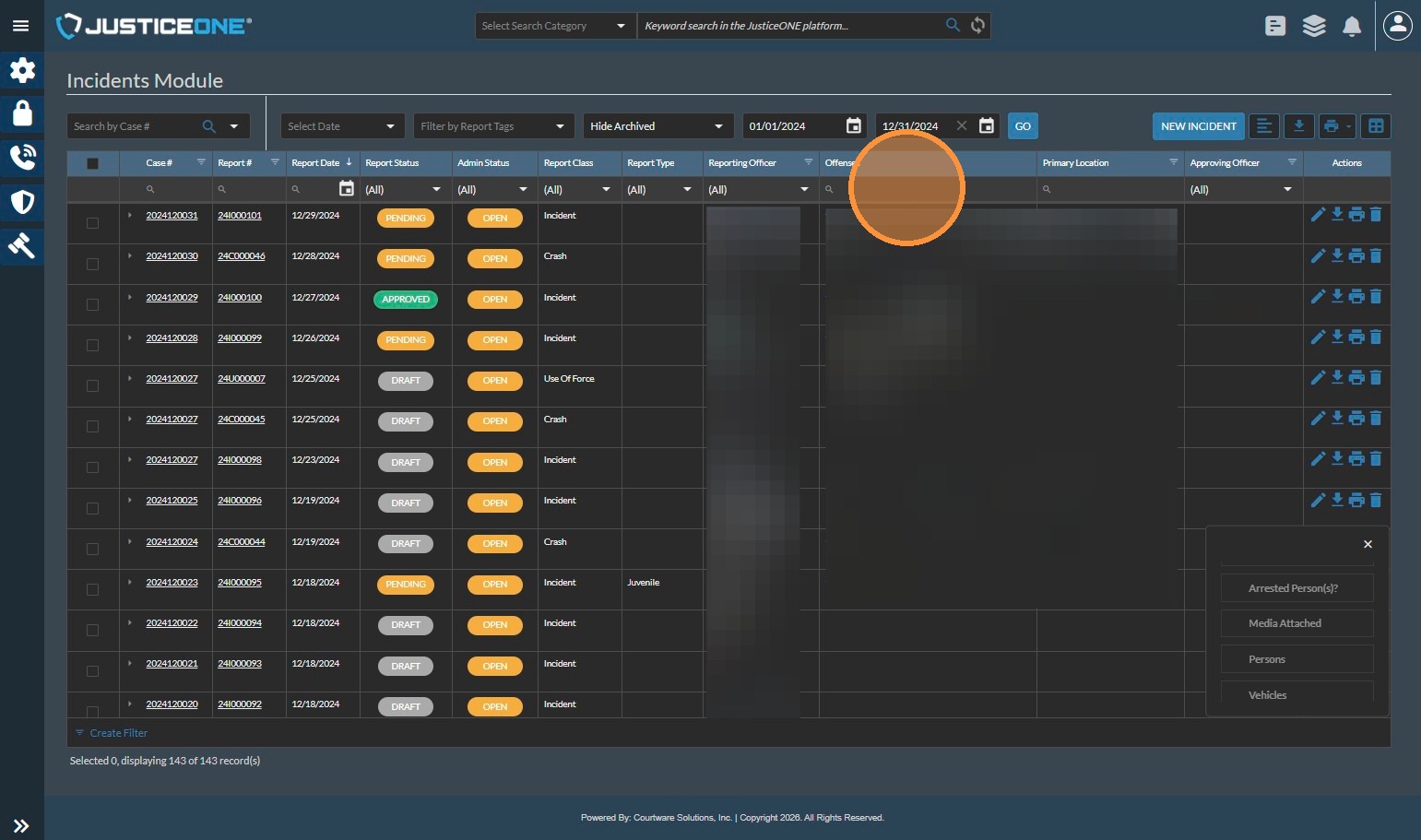The width and height of the screenshot is (1421, 840).
Task: Open the phone dispatch icon in sidebar
Action: [22, 157]
